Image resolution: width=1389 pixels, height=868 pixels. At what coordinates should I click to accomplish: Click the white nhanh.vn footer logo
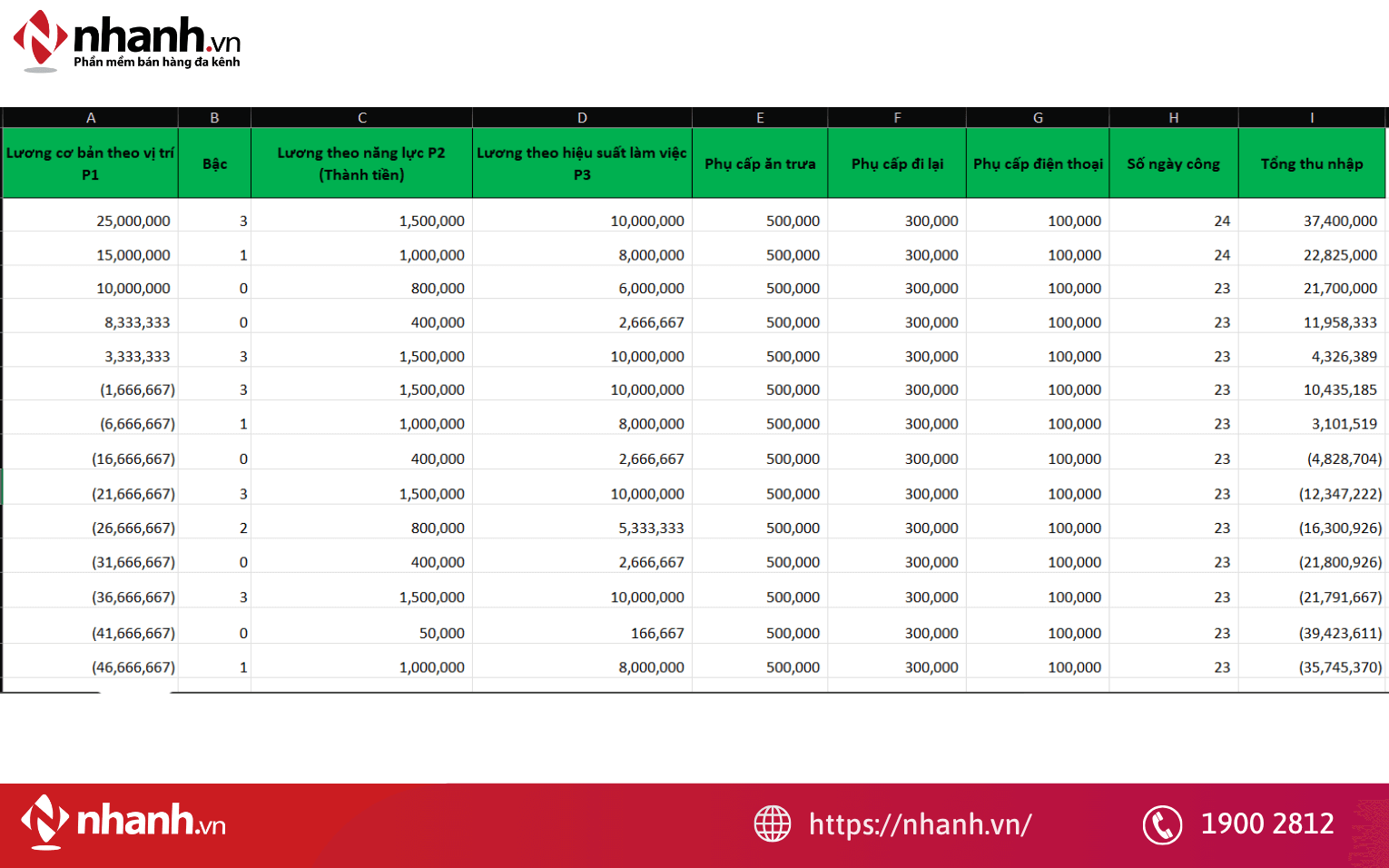123,822
